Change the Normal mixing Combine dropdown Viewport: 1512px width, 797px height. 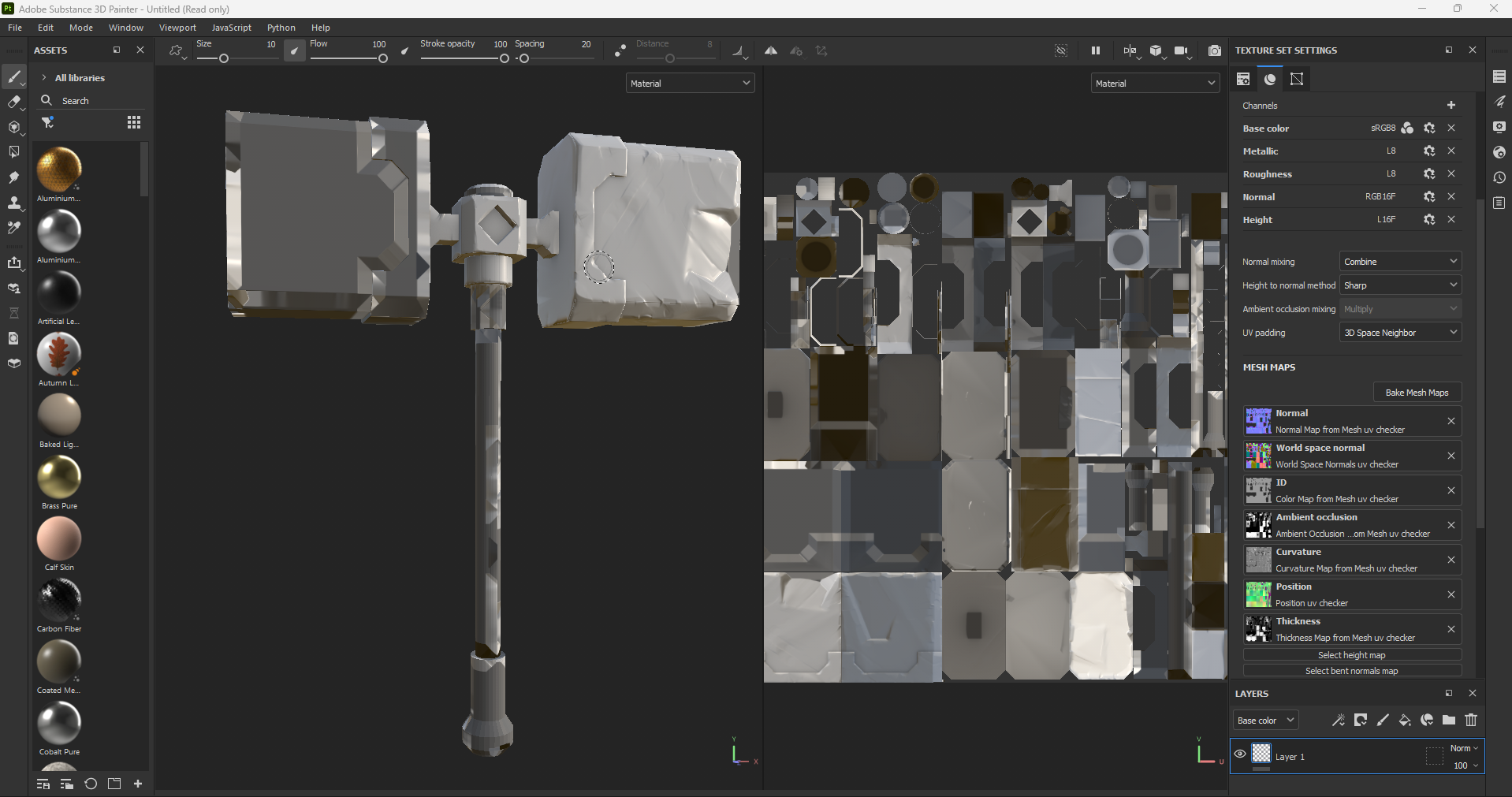(x=1400, y=261)
